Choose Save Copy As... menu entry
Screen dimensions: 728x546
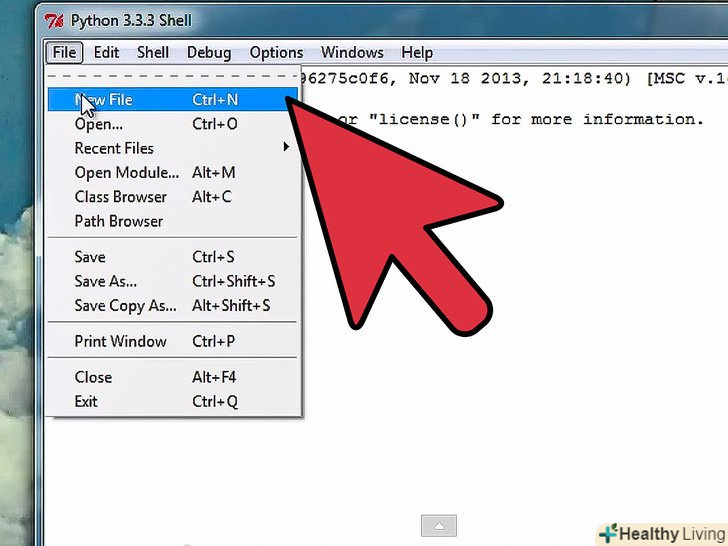pos(173,306)
